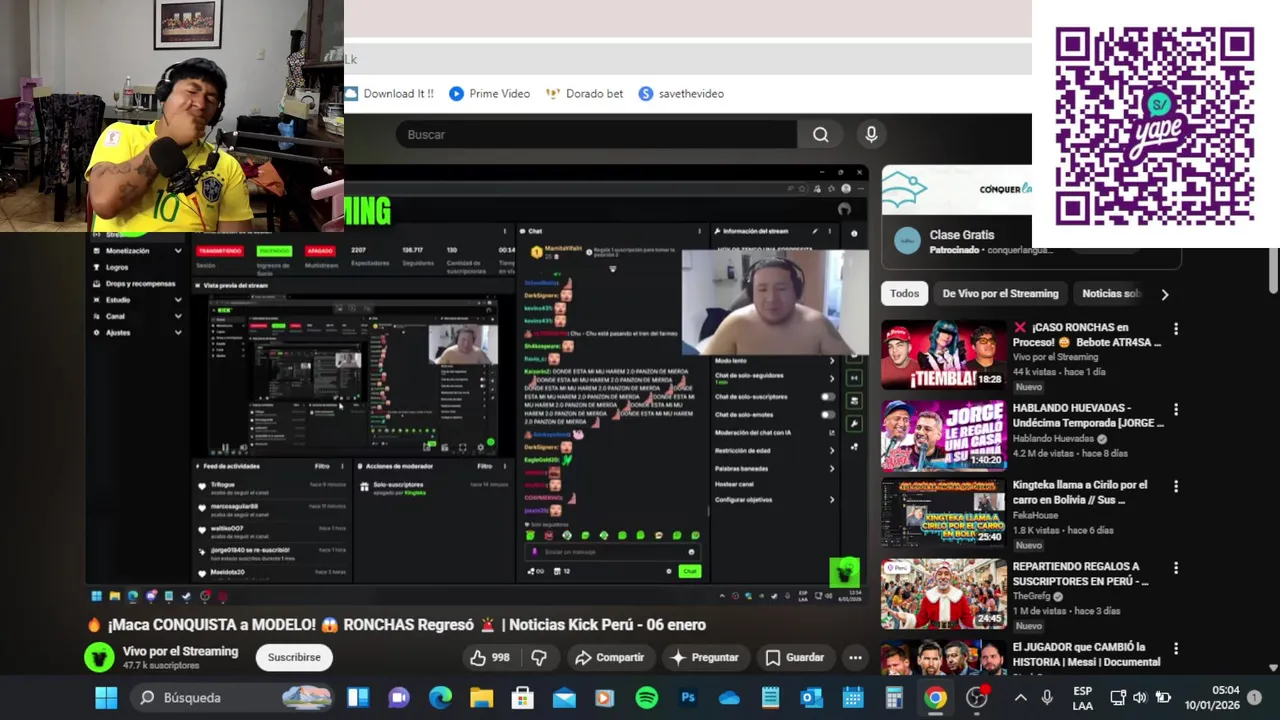Screen dimensions: 1280x720
Task: Select the Todos filter chip
Action: 904,294
